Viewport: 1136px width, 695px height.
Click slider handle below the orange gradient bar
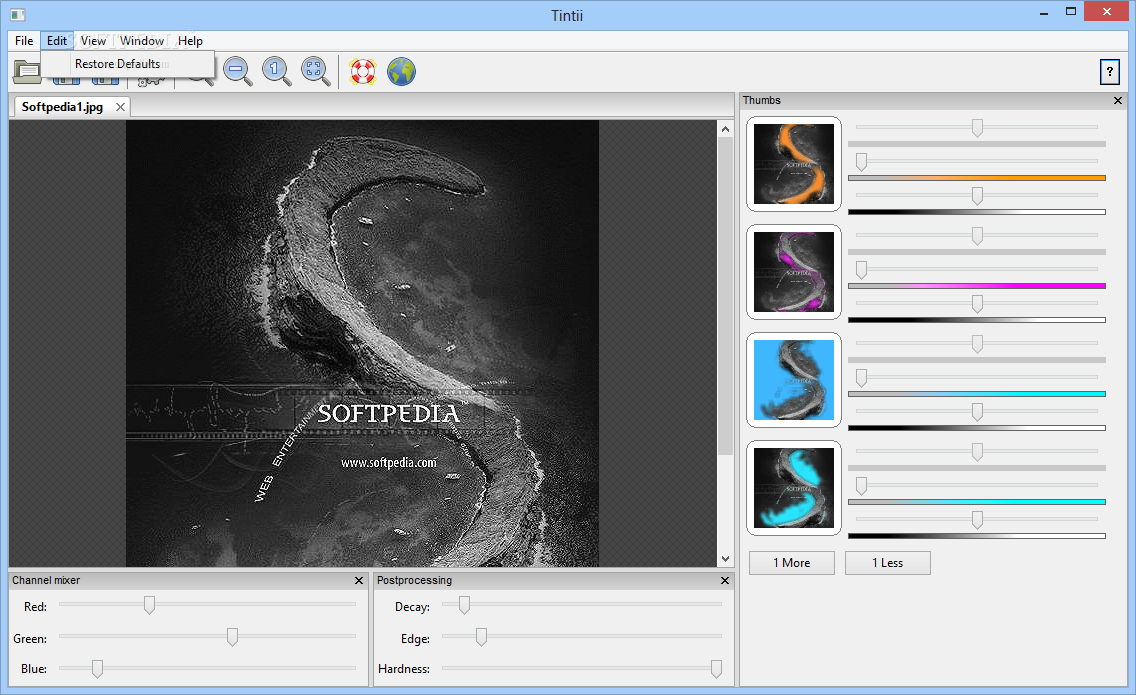[977, 196]
